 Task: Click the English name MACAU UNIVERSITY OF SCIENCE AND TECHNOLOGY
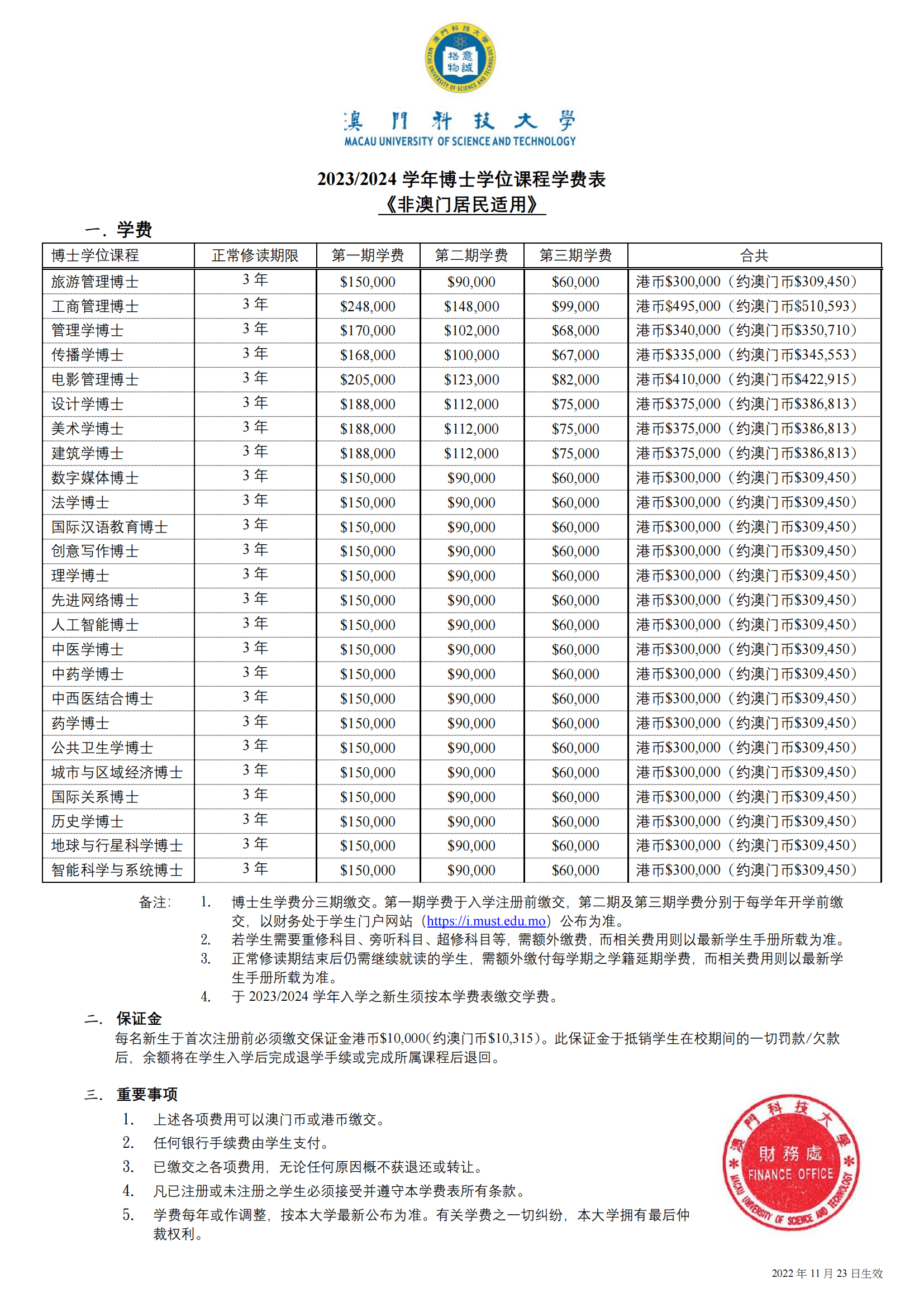click(460, 141)
